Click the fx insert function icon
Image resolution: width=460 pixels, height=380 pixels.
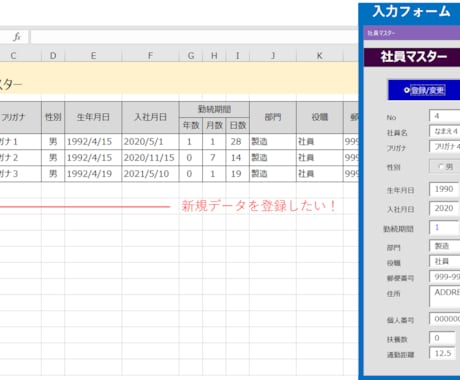(17, 37)
